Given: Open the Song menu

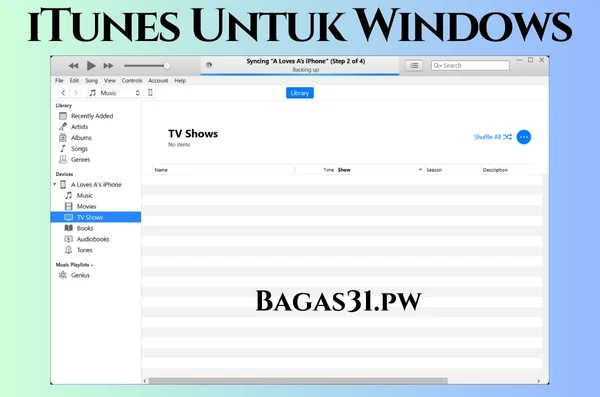Looking at the screenshot, I should [x=91, y=80].
